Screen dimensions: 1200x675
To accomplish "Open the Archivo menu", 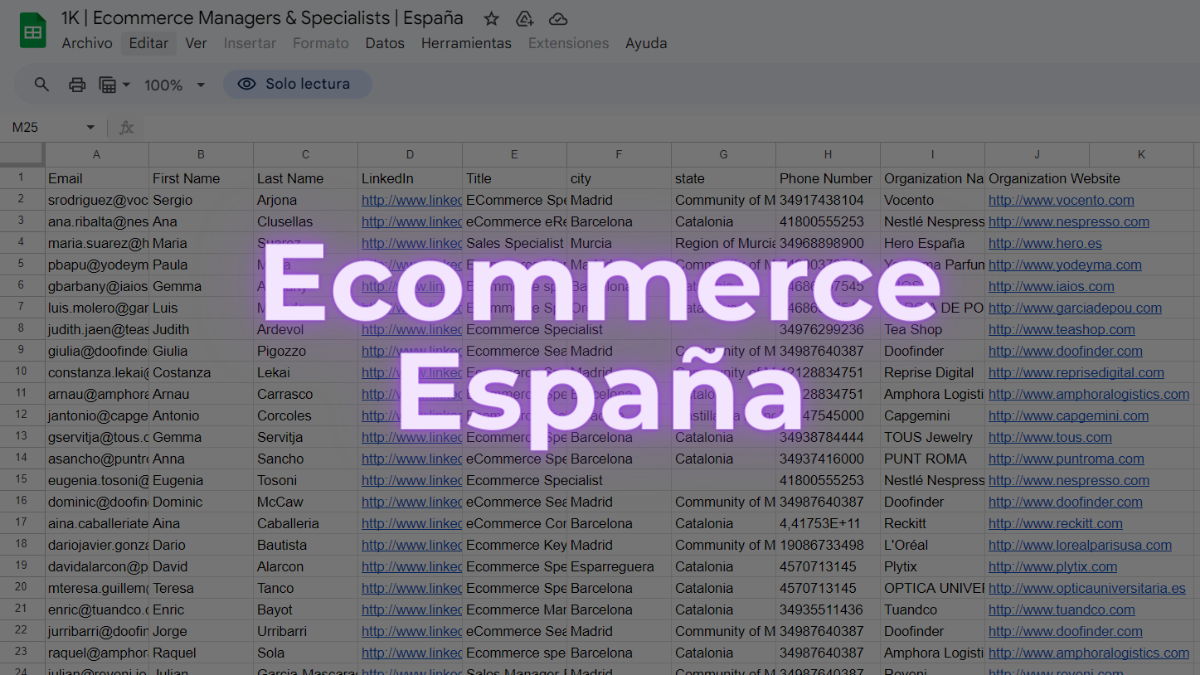I will [87, 43].
